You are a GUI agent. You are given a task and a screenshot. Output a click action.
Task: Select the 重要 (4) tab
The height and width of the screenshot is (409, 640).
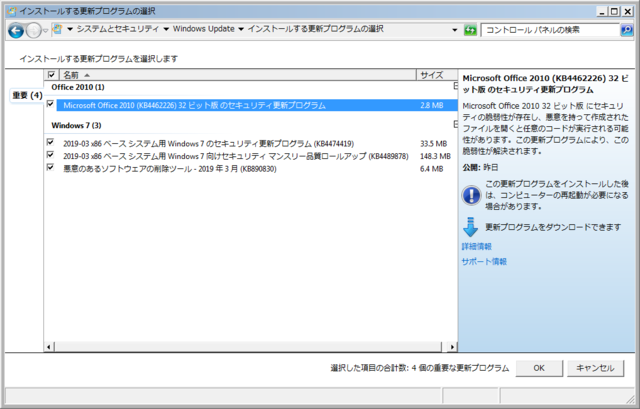pyautogui.click(x=27, y=96)
